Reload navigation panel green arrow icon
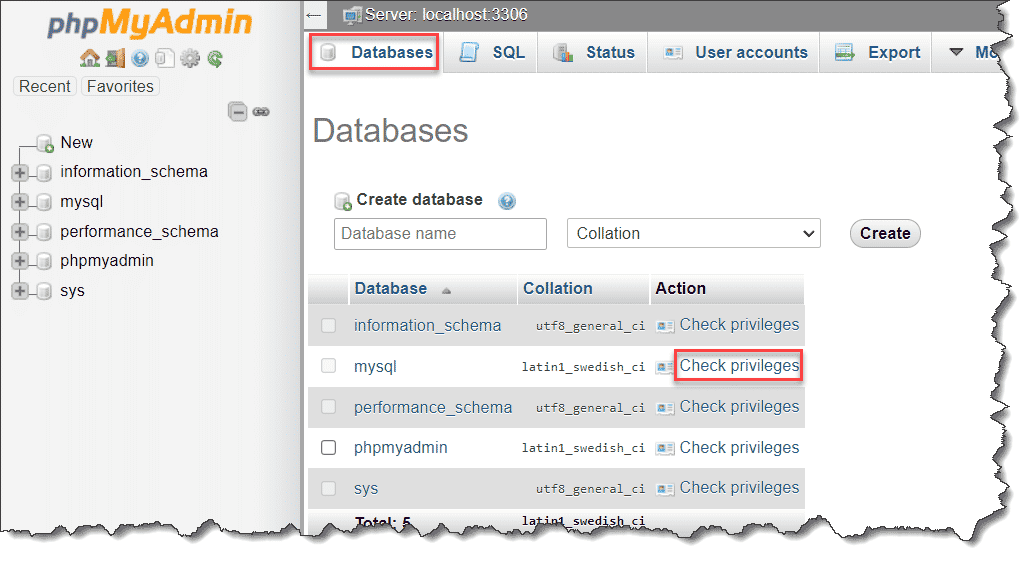This screenshot has width=1035, height=562. coord(215,59)
